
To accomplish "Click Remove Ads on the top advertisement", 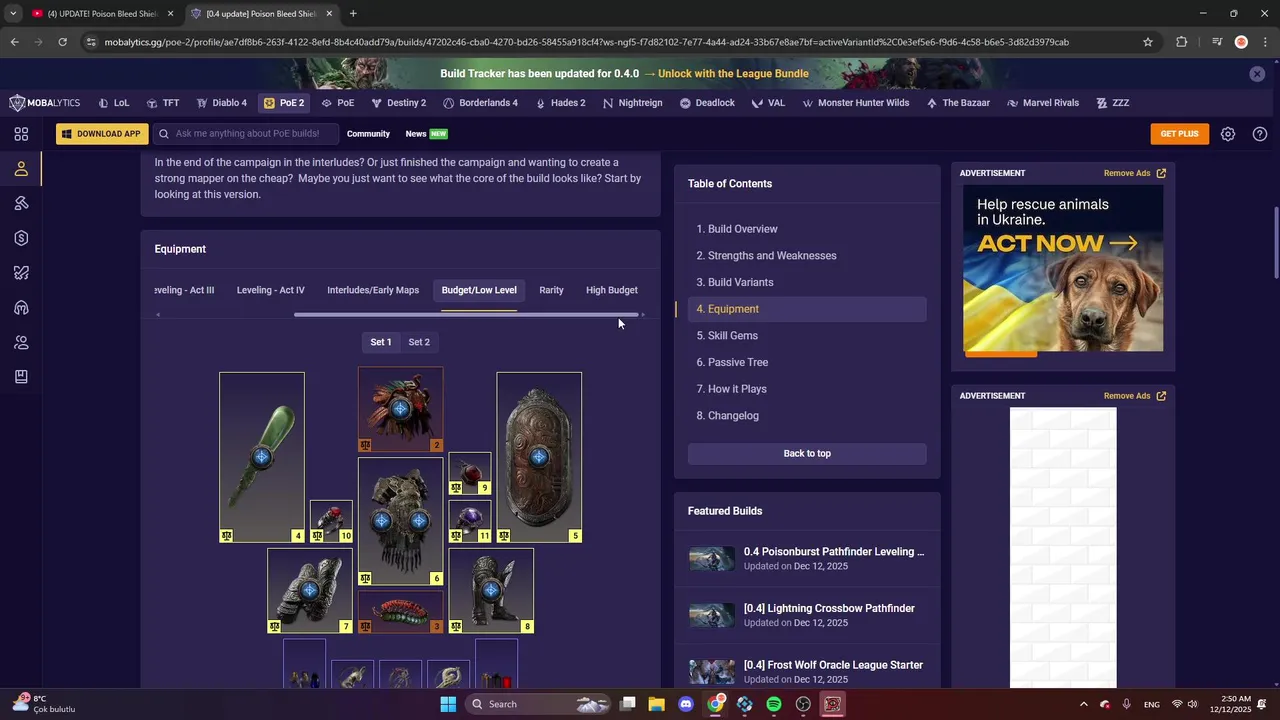I will click(1134, 173).
